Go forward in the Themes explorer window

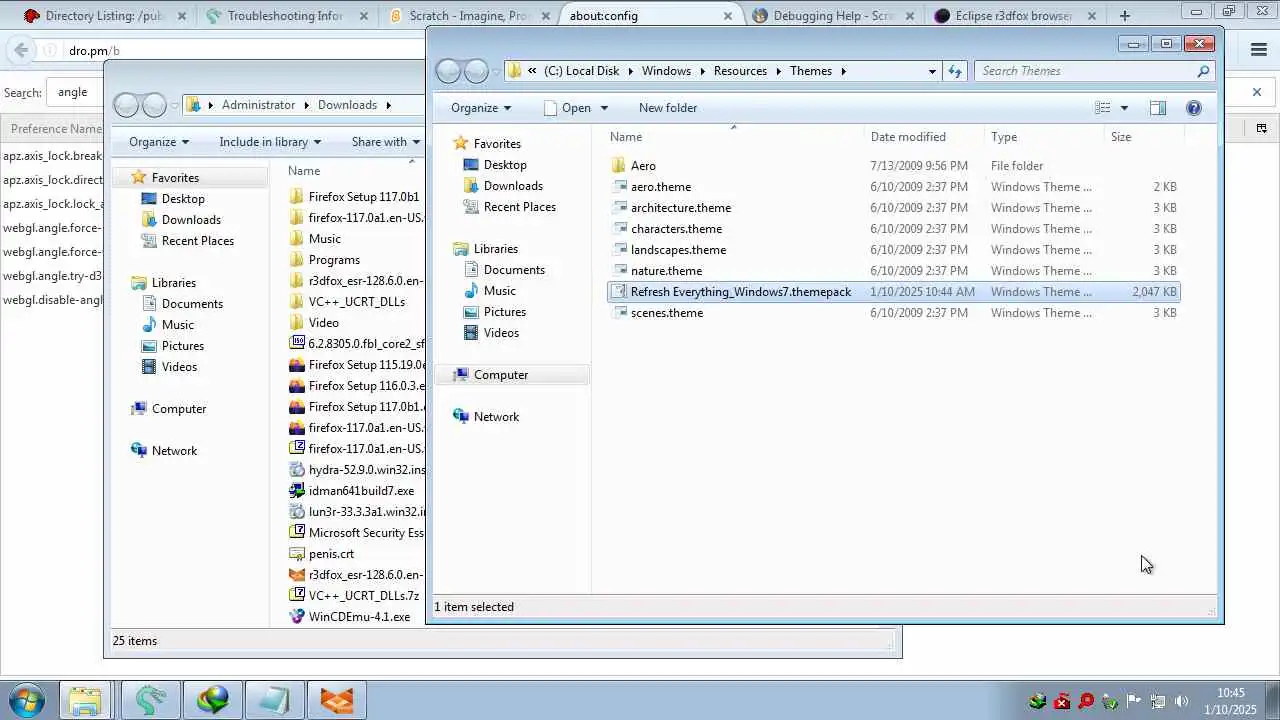(x=477, y=71)
